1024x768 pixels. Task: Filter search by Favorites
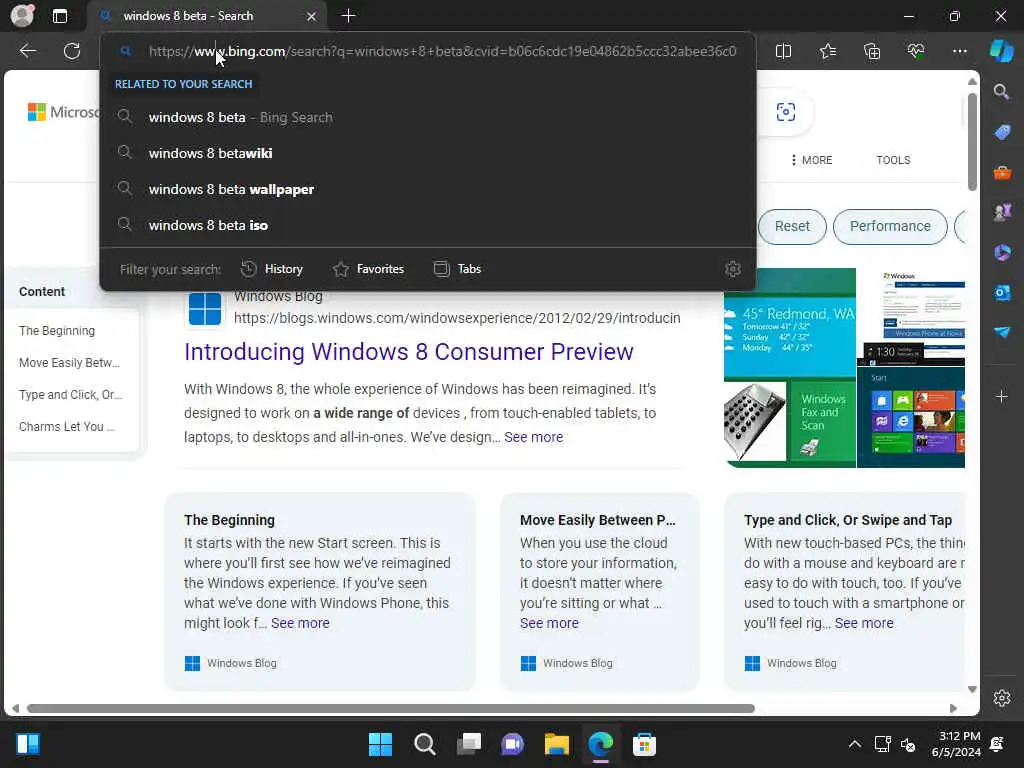[368, 269]
